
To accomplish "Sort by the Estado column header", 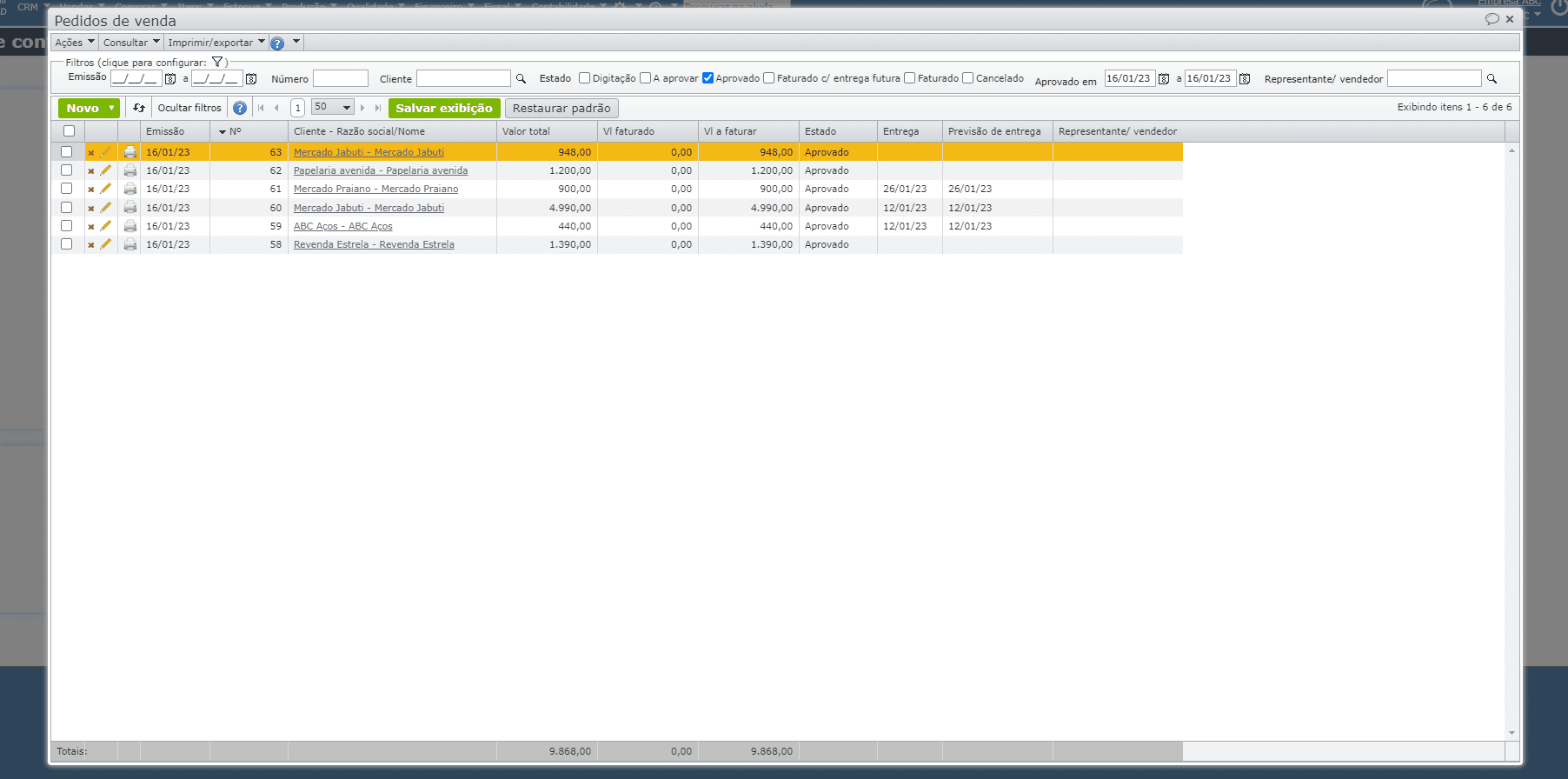I will click(838, 131).
